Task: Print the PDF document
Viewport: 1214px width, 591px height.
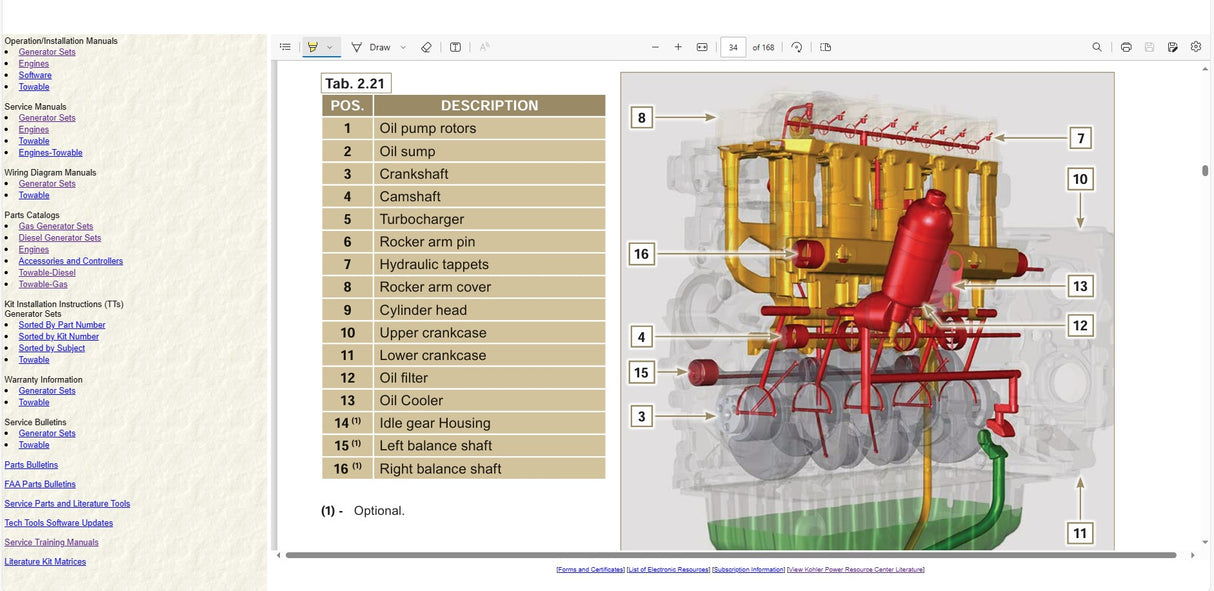Action: coord(1126,47)
